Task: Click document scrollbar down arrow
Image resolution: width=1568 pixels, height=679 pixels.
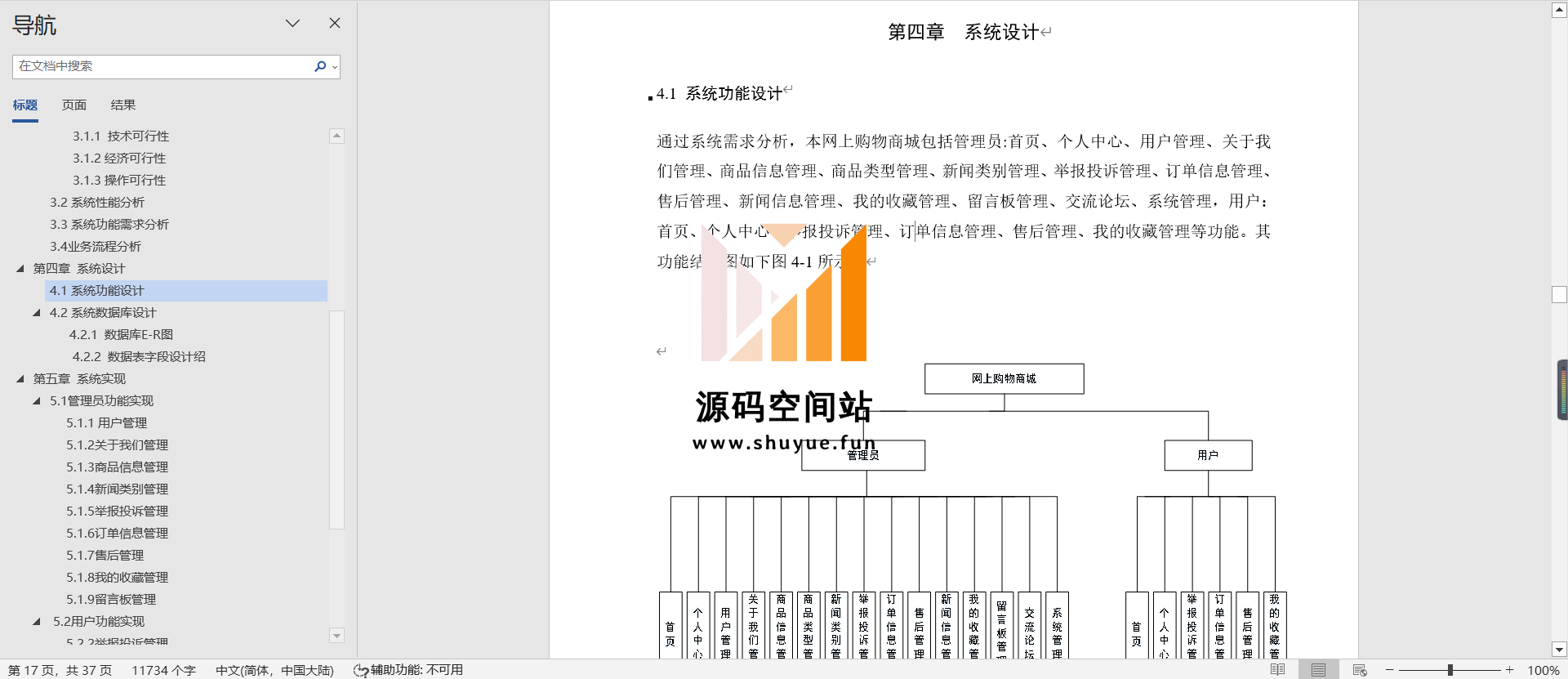Action: (1559, 650)
